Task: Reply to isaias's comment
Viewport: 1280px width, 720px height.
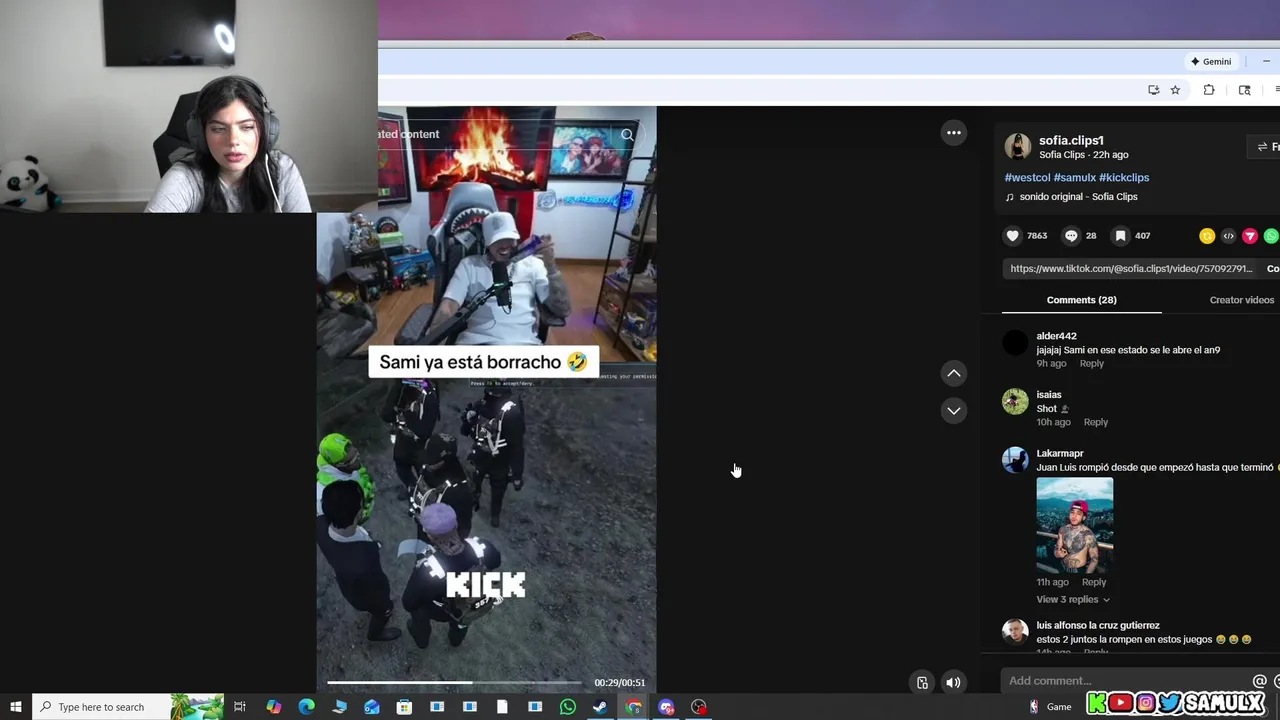Action: (1096, 422)
